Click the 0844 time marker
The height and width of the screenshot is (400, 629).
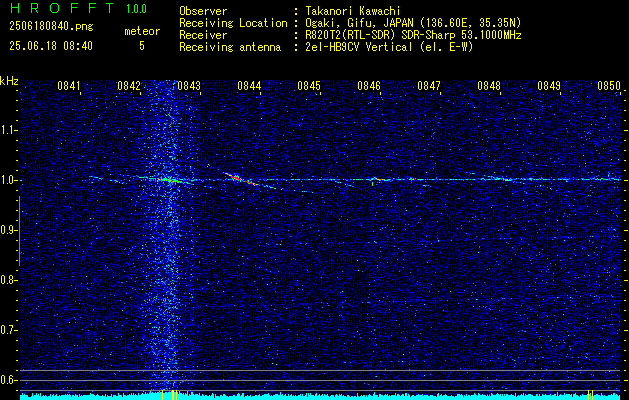(249, 85)
